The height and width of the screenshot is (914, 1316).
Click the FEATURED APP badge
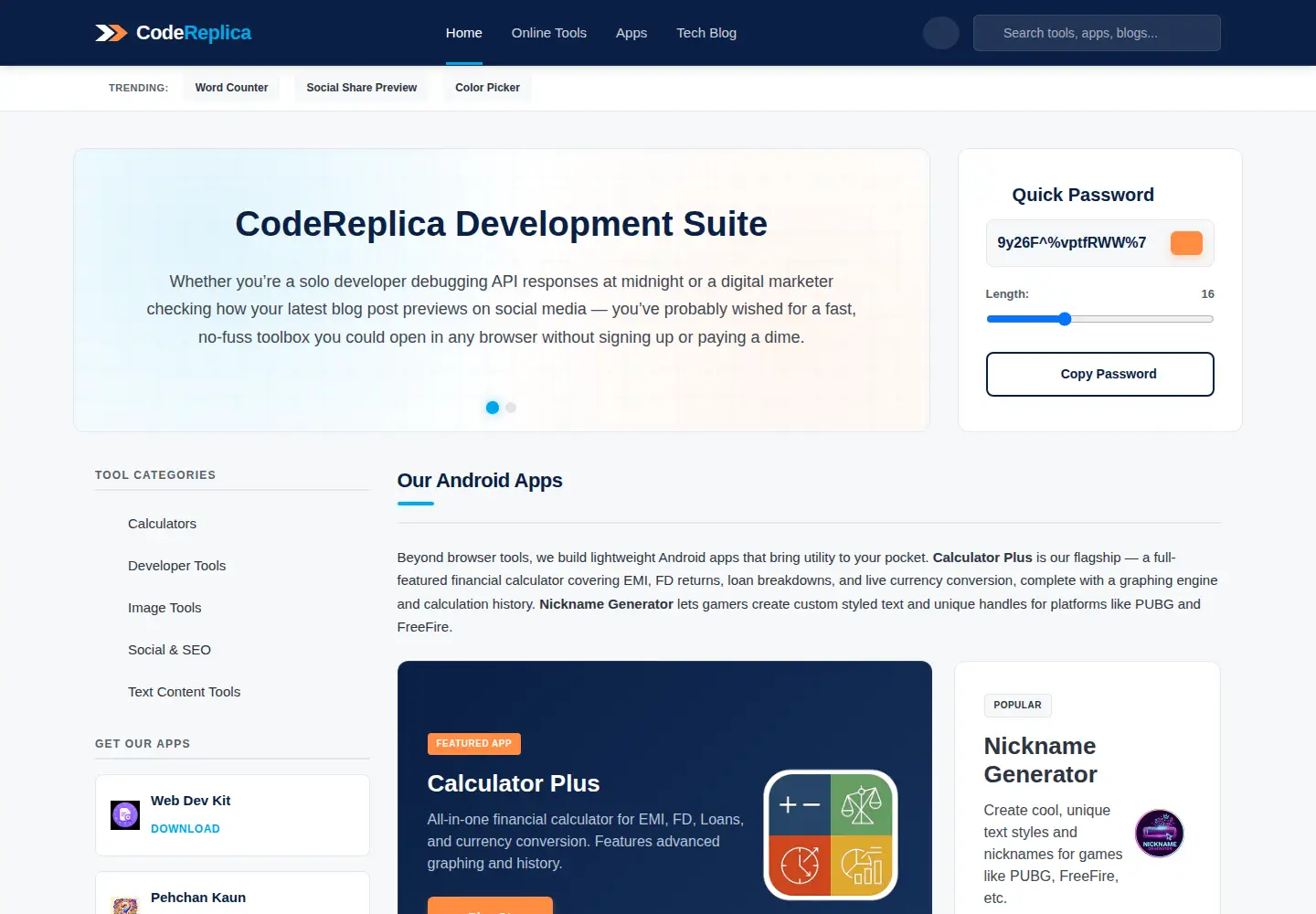tap(473, 744)
